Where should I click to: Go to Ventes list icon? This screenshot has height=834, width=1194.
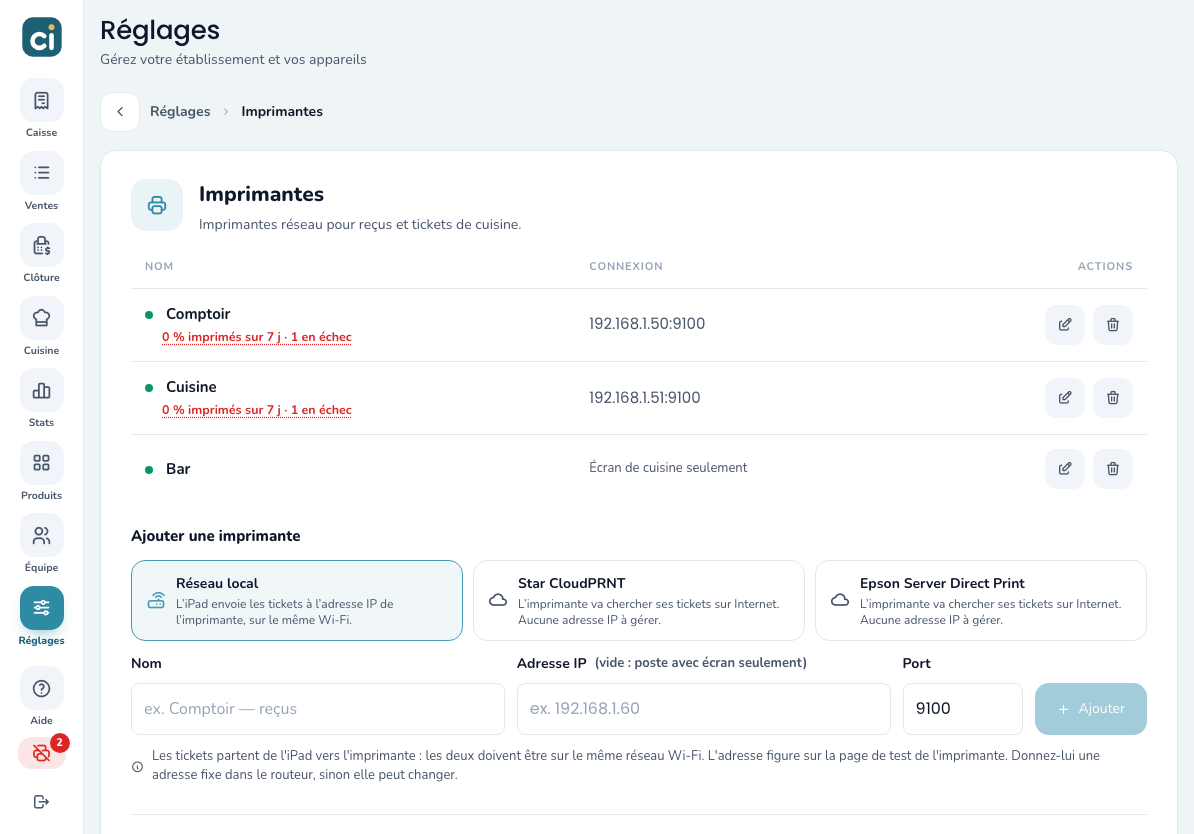41,173
